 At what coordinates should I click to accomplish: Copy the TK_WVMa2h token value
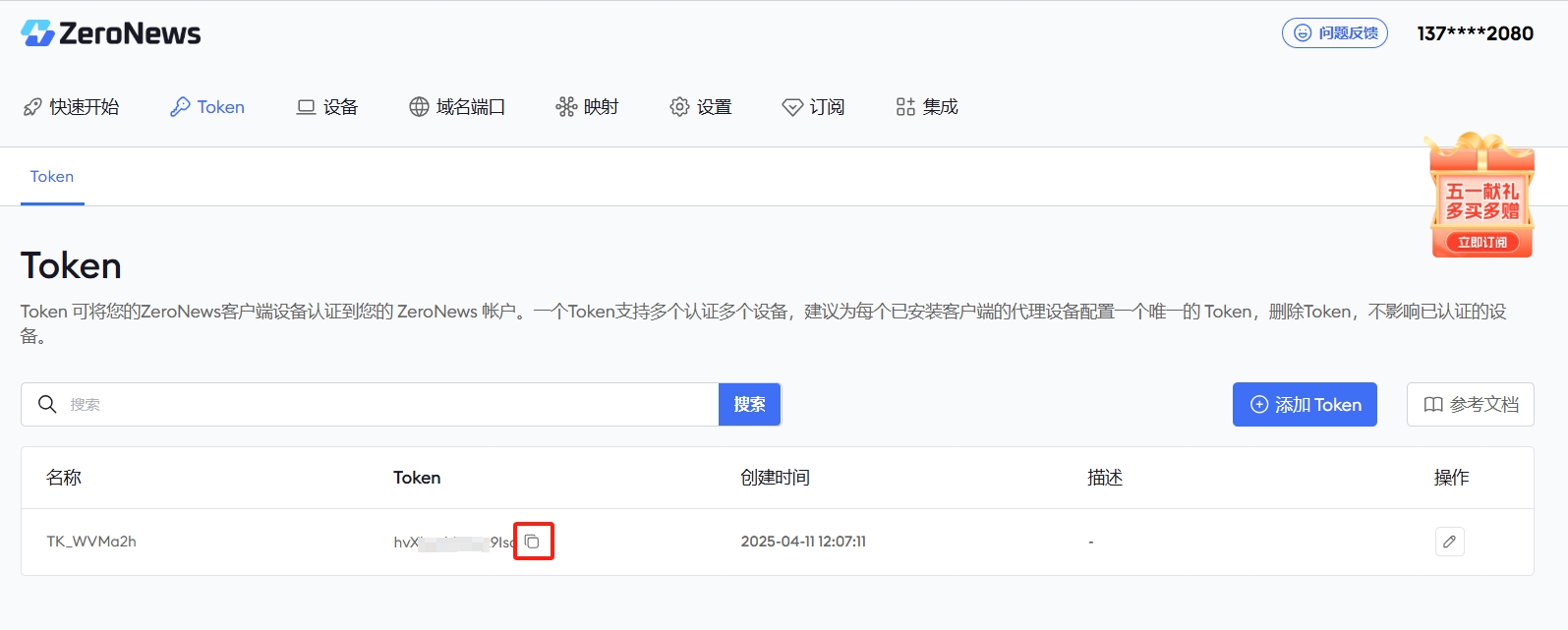(533, 542)
